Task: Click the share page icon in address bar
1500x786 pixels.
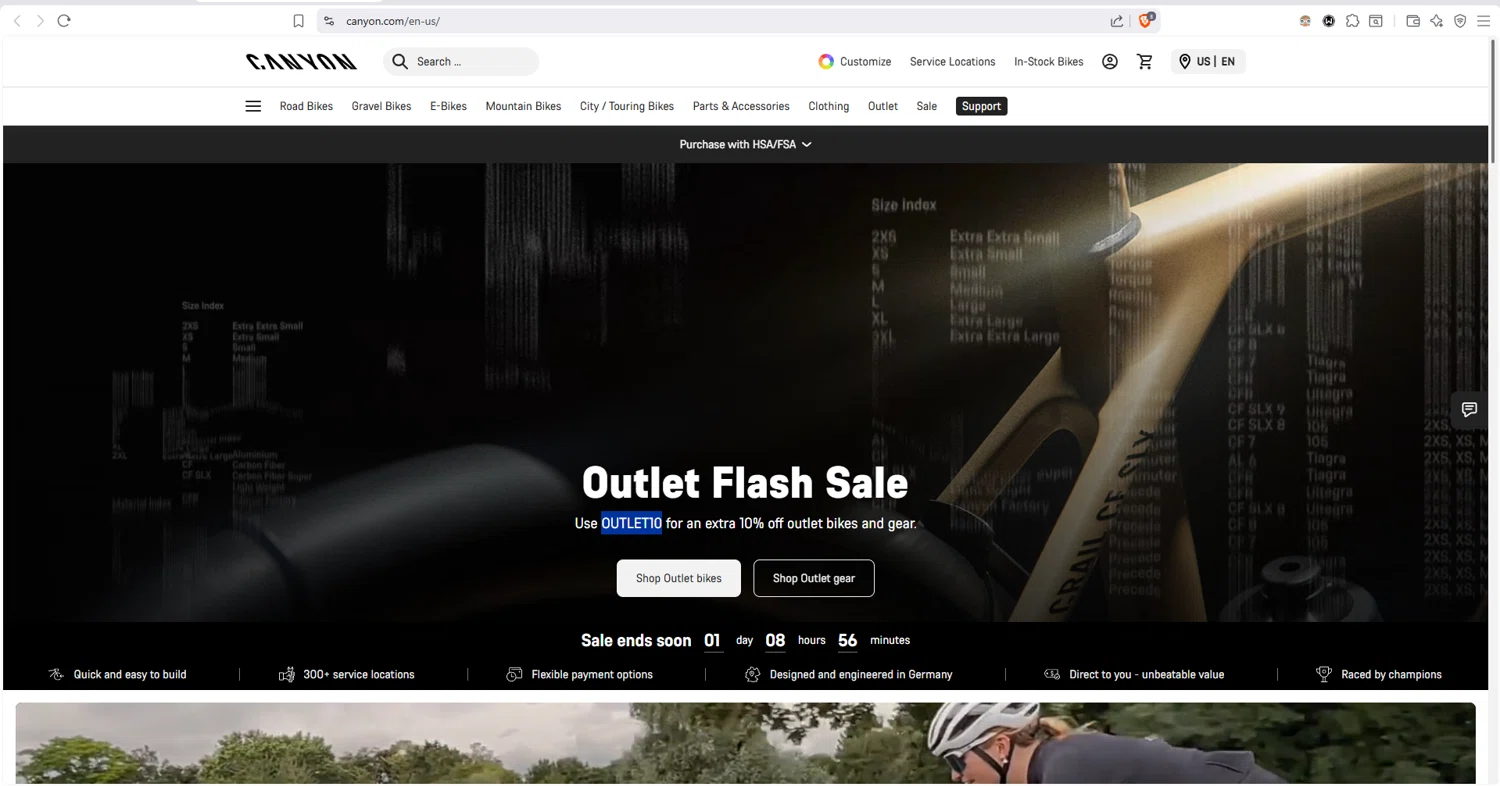Action: coord(1117,20)
